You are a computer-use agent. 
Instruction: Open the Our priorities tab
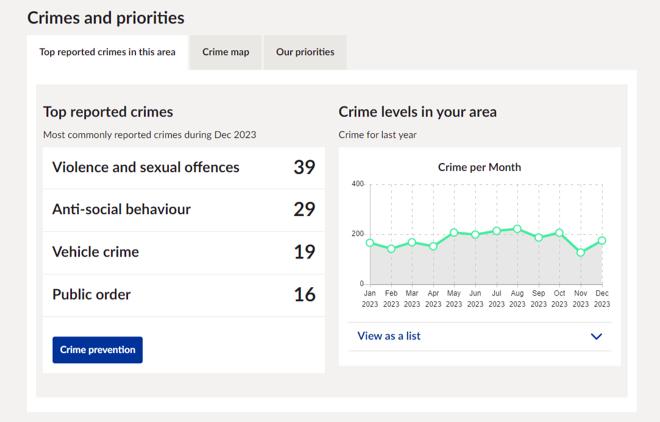(305, 52)
